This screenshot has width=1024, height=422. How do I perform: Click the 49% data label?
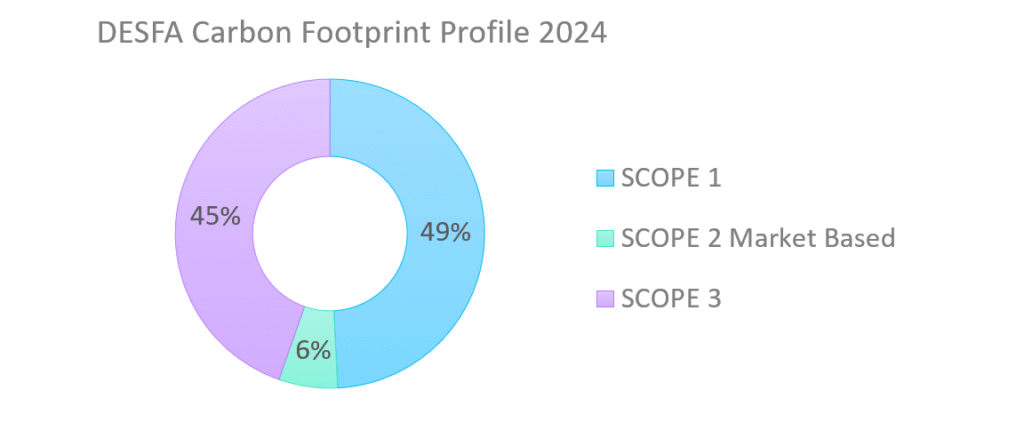pos(444,232)
